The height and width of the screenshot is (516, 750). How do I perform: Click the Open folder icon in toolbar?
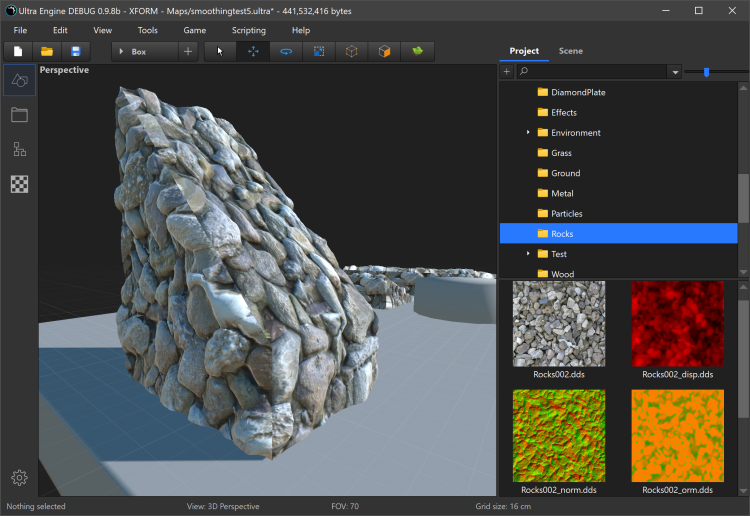[x=46, y=51]
